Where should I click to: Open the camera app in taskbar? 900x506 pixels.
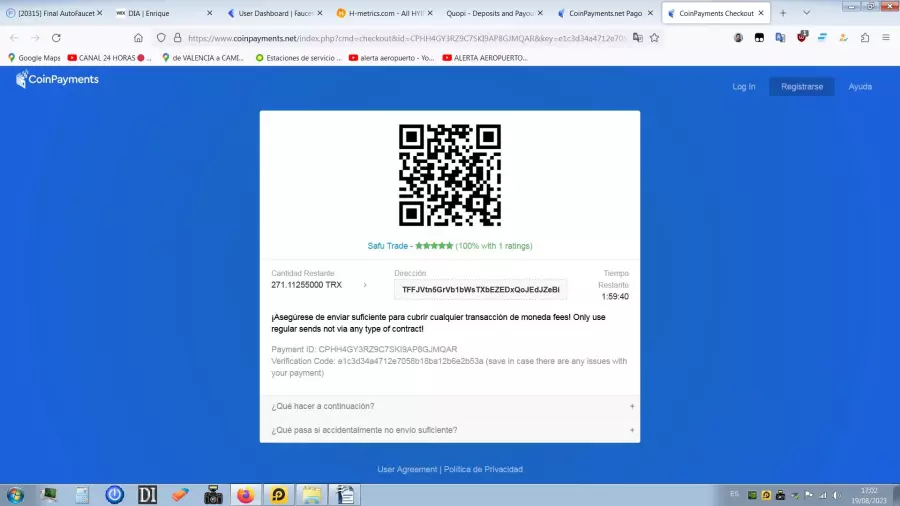[x=213, y=495]
